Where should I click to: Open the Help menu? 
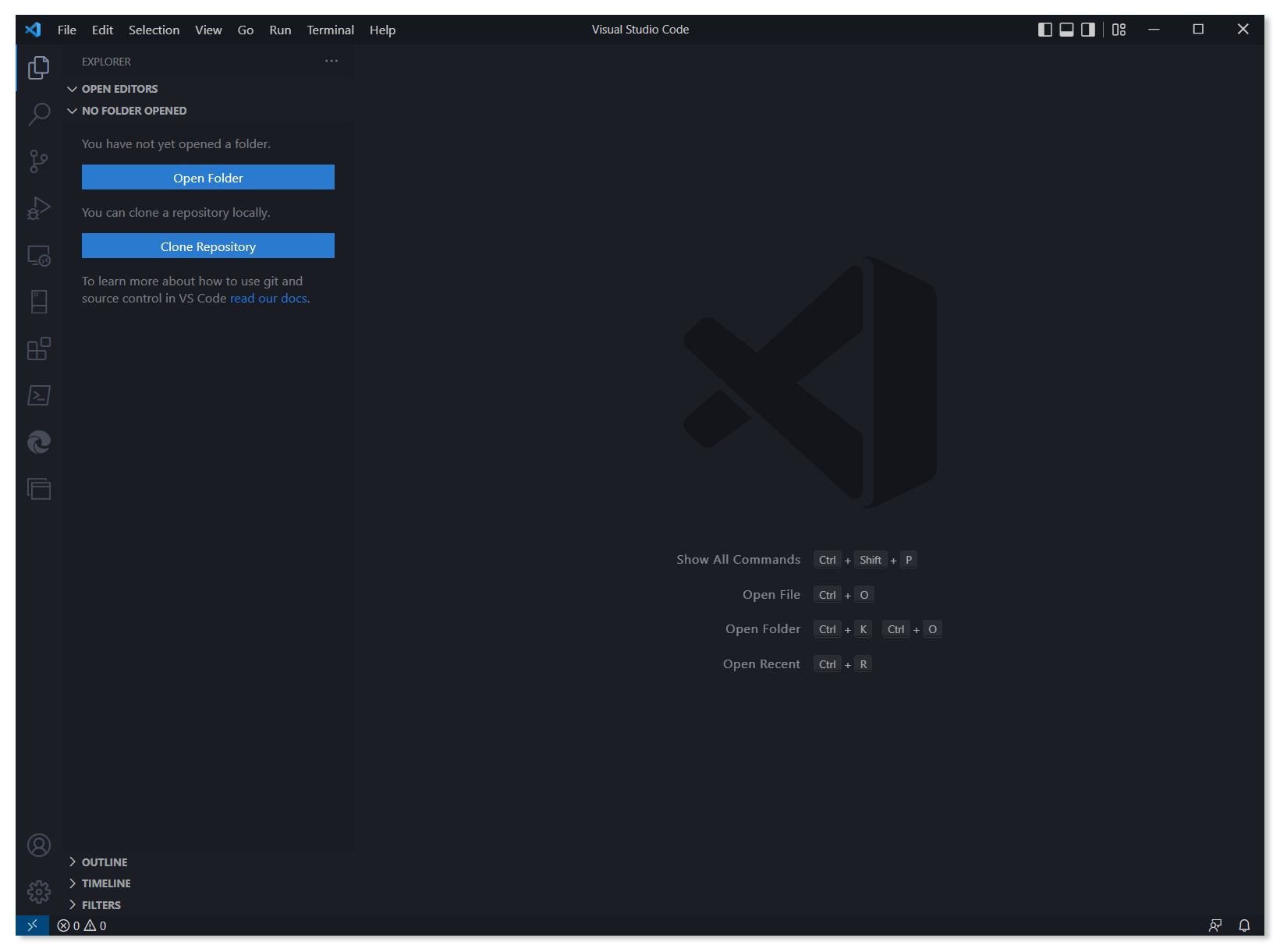click(x=382, y=30)
